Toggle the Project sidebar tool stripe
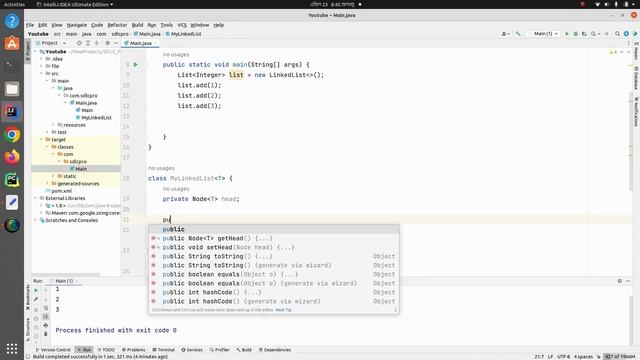Viewport: 640px width, 360px height. coord(28,50)
